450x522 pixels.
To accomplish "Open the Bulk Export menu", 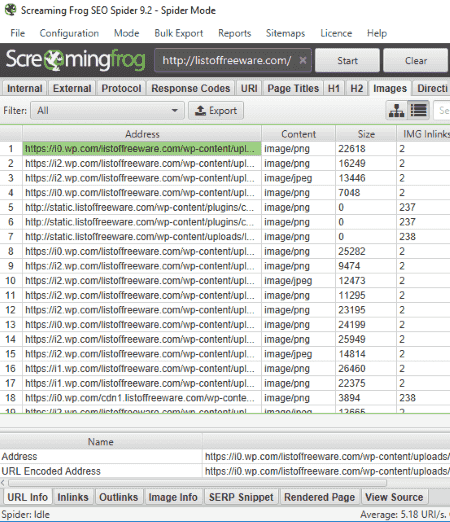I will coord(179,33).
